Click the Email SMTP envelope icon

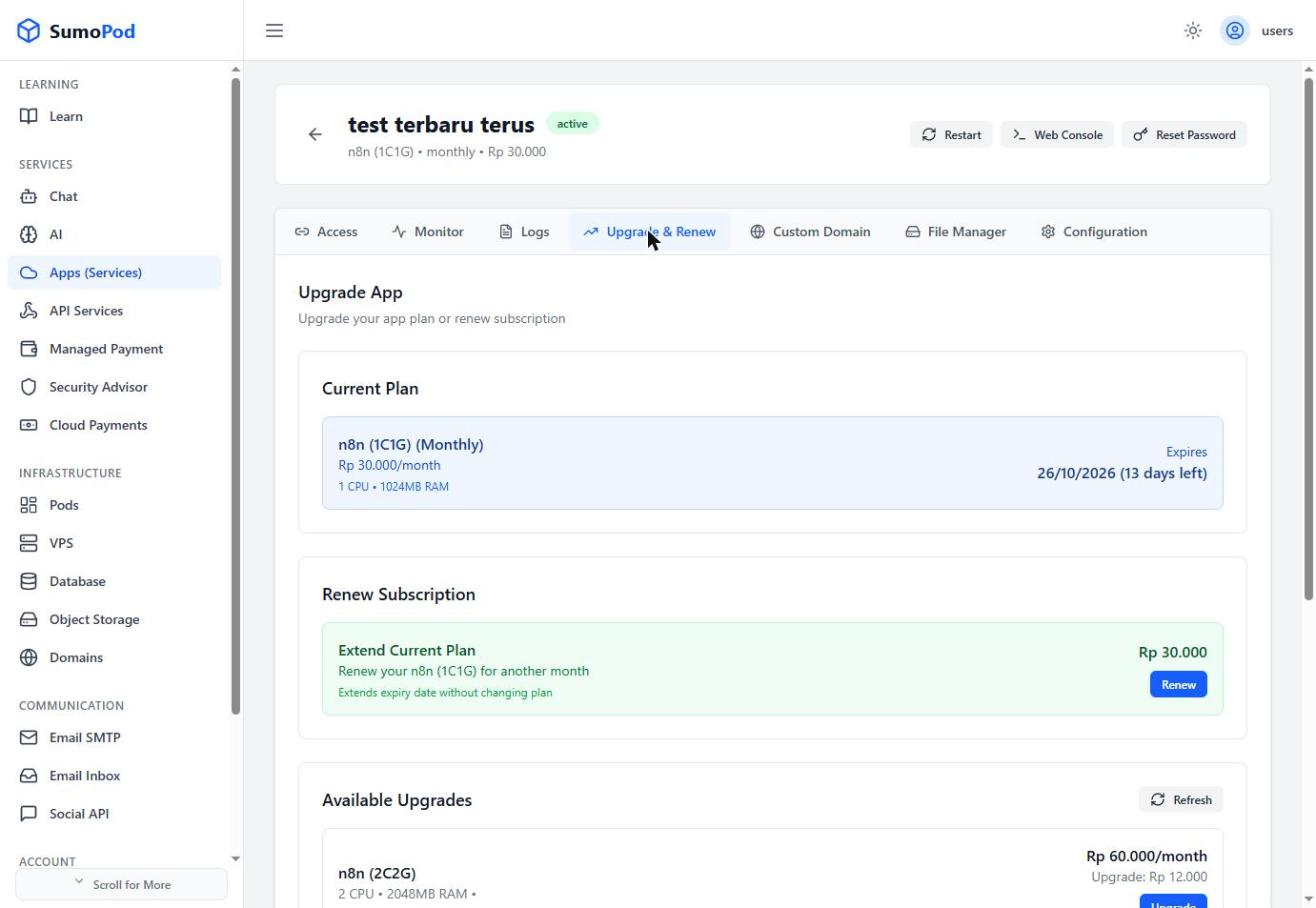[28, 737]
